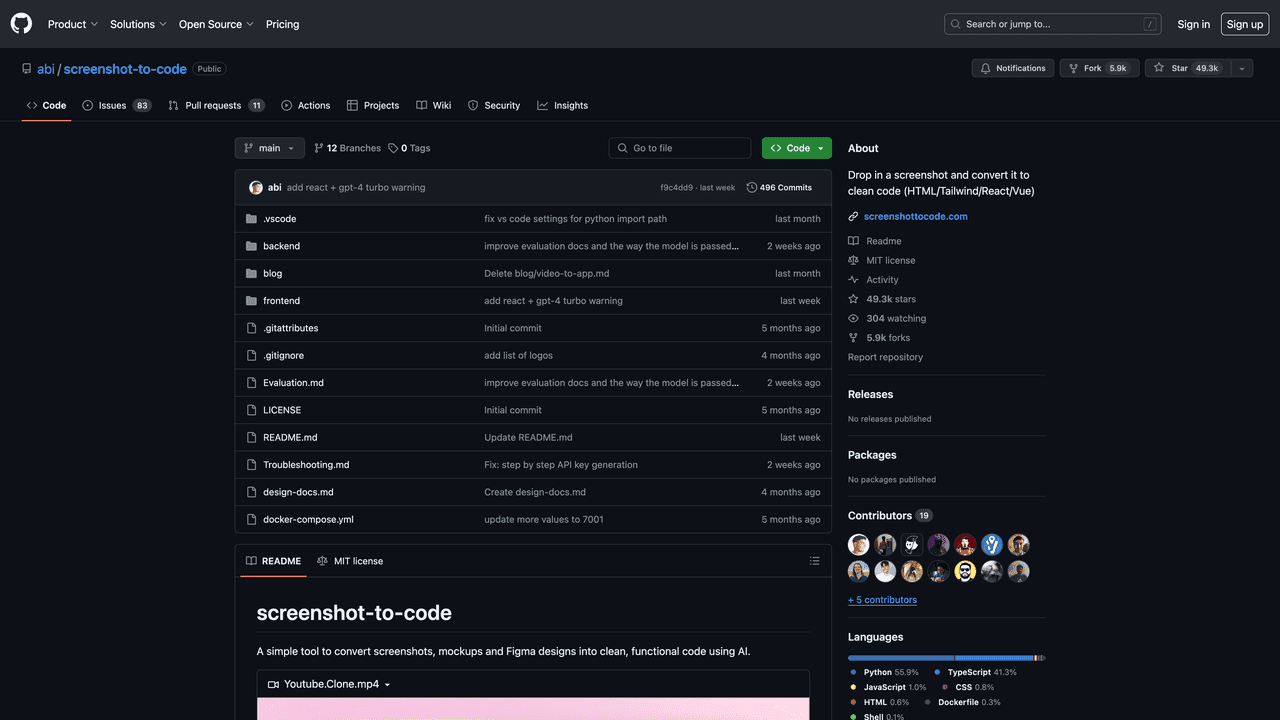This screenshot has height=720, width=1280.
Task: Click the blue V-logo contributor avatar
Action: click(x=992, y=545)
